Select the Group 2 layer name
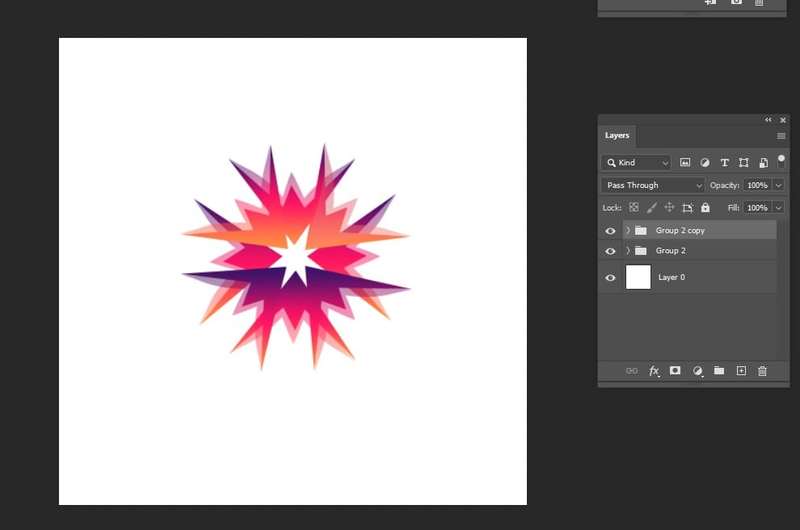Viewport: 800px width, 530px height. [x=670, y=250]
